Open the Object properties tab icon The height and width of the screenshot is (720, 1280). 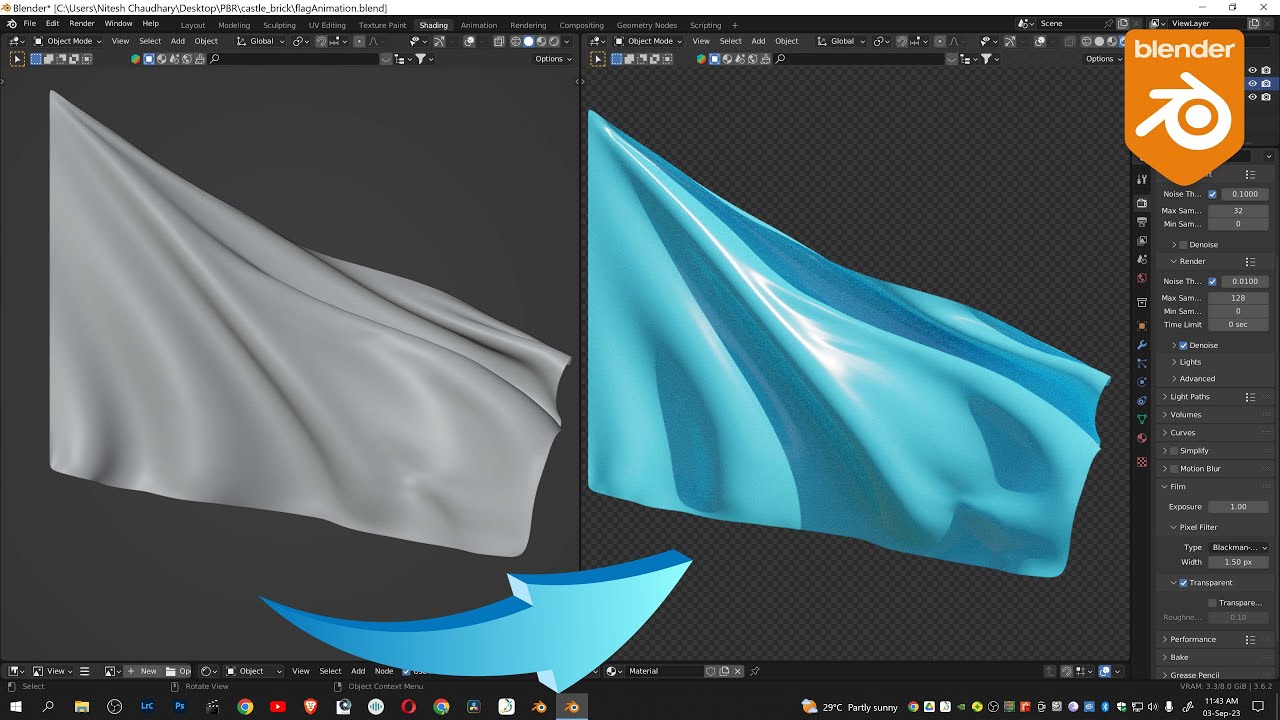tap(1142, 326)
